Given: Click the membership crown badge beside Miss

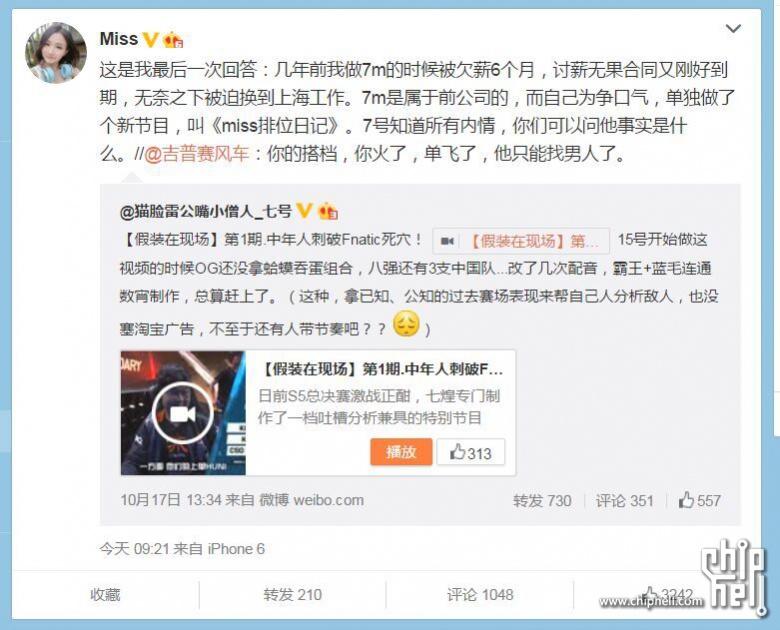Looking at the screenshot, I should click(x=173, y=40).
